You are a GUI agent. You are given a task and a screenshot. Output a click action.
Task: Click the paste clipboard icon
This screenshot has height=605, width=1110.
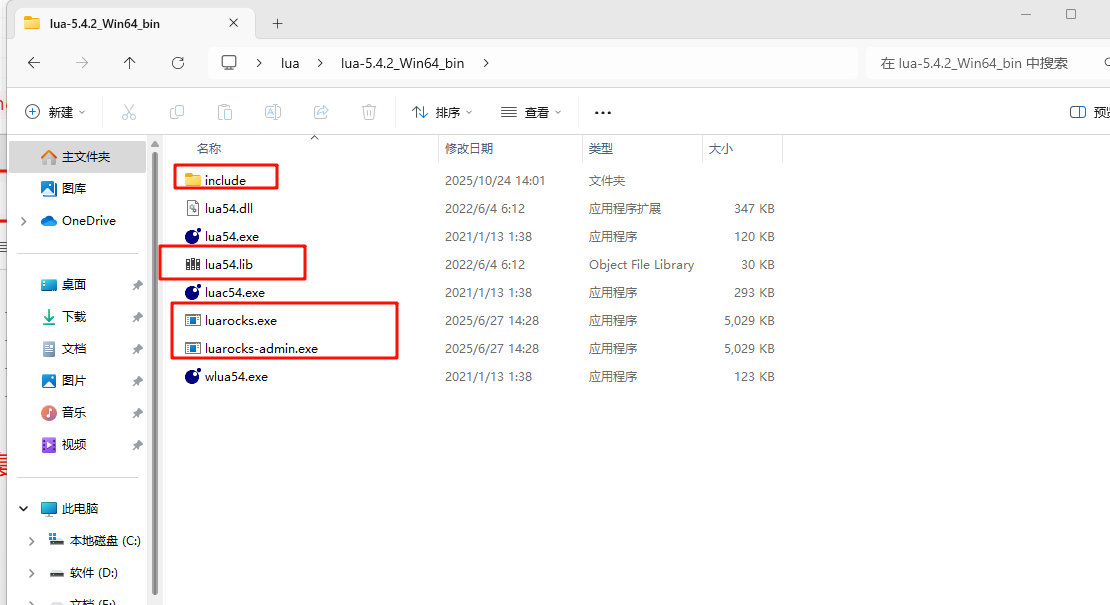pos(225,112)
